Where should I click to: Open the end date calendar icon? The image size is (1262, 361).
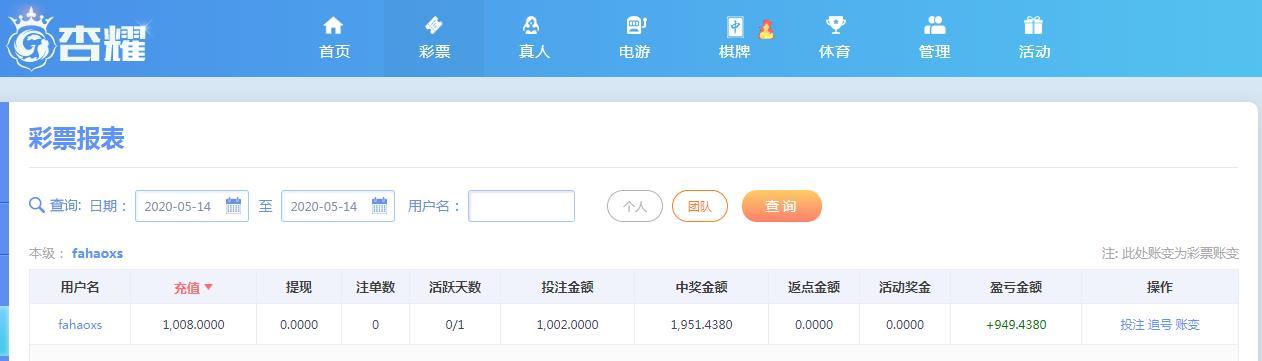click(379, 205)
